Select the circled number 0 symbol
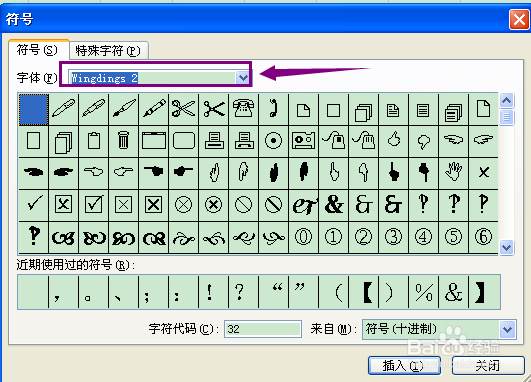 point(303,237)
